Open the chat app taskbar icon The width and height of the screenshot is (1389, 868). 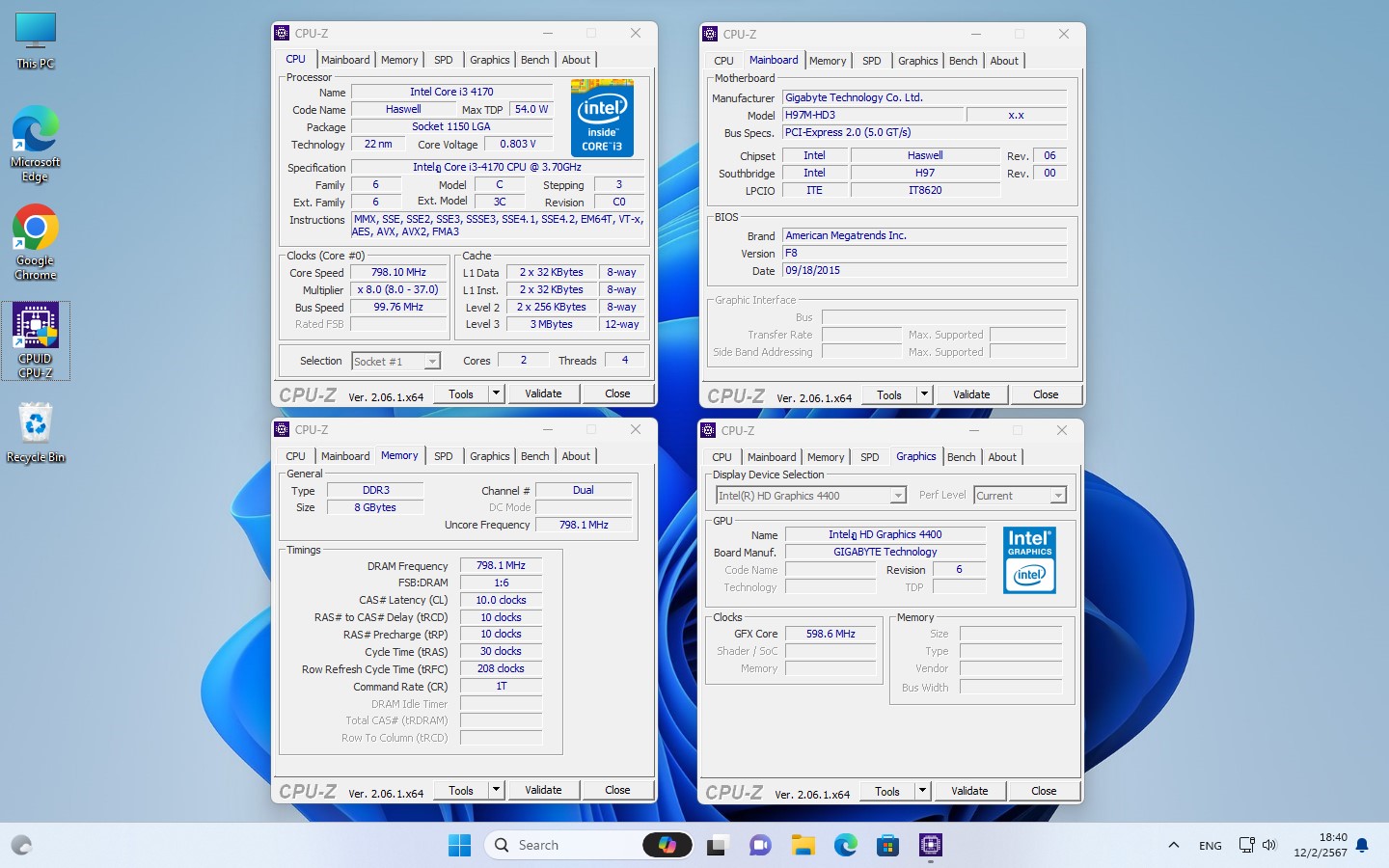click(x=760, y=846)
